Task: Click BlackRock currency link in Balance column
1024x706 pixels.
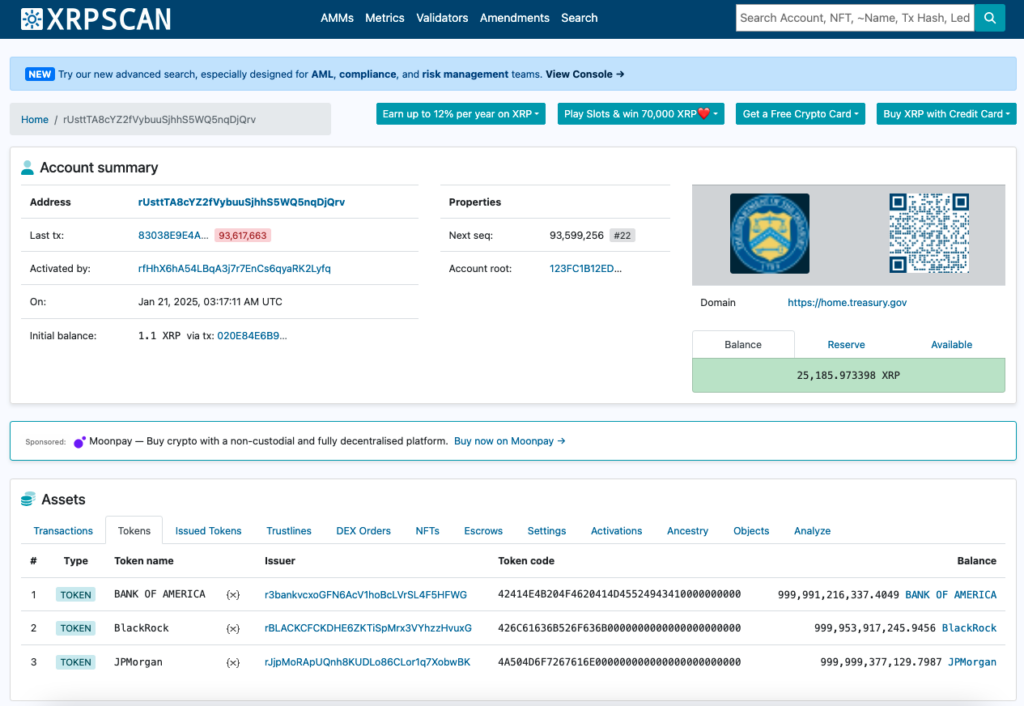Action: click(969, 628)
